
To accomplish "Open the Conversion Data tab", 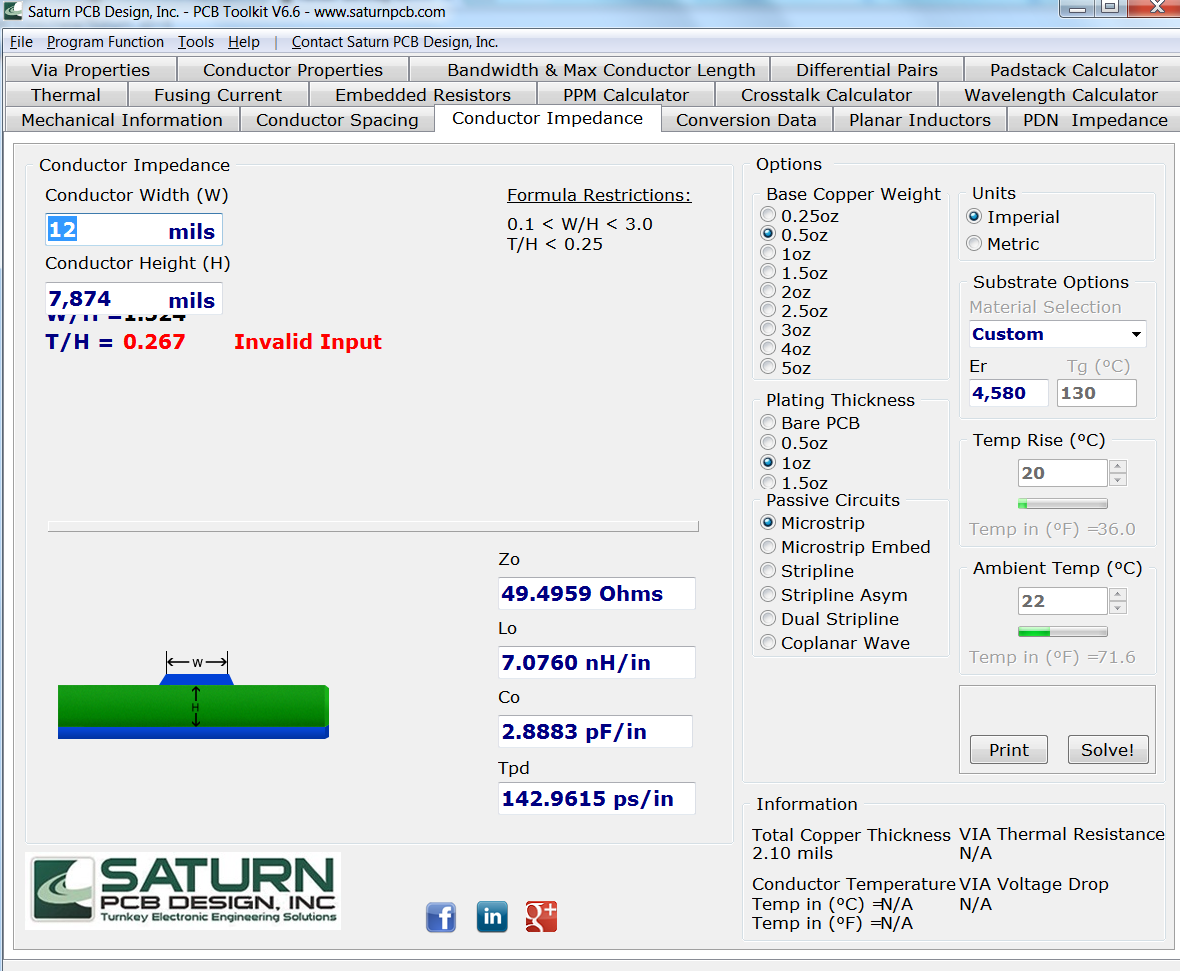I will click(746, 120).
